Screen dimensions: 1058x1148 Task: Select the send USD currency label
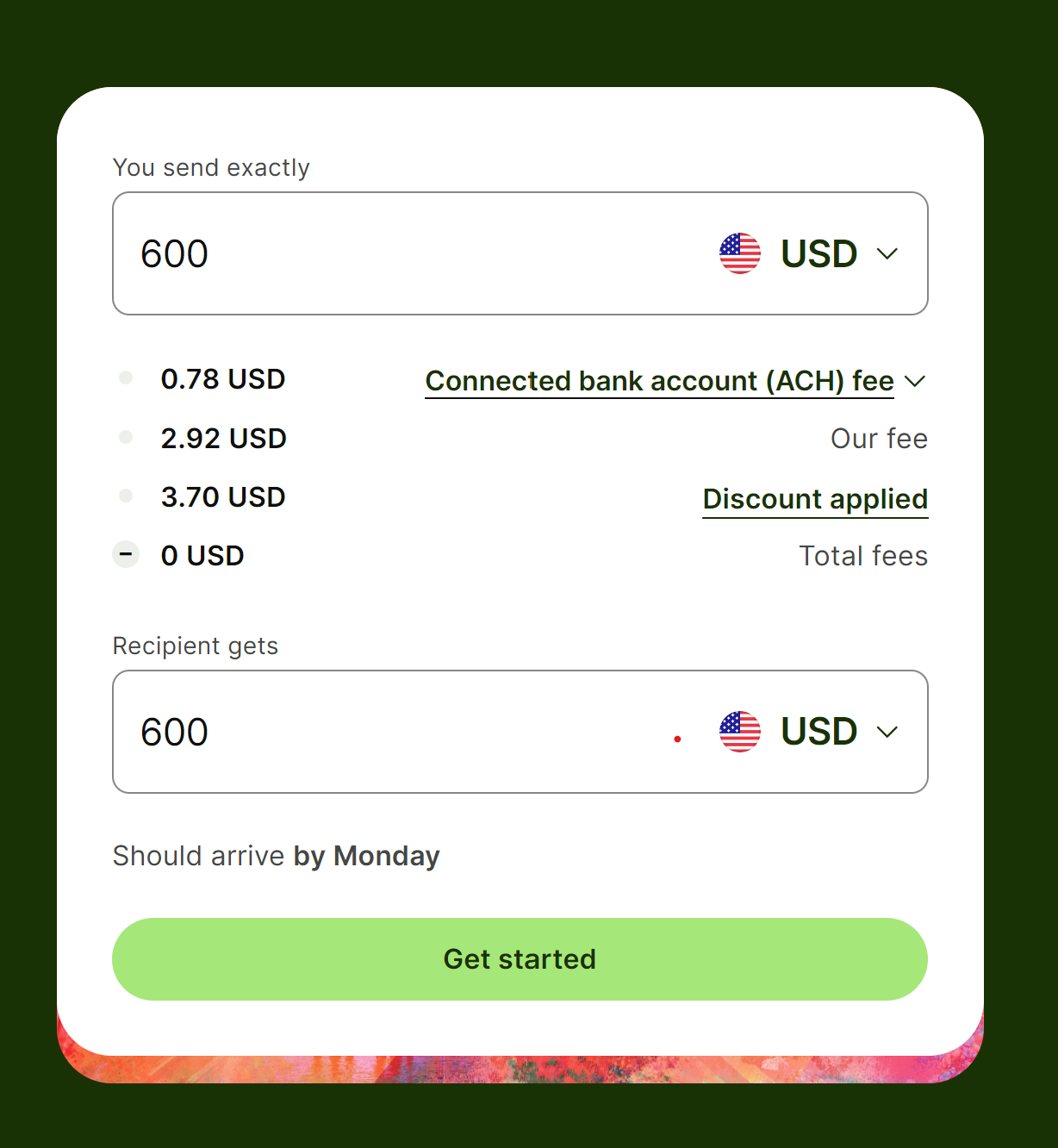point(819,253)
